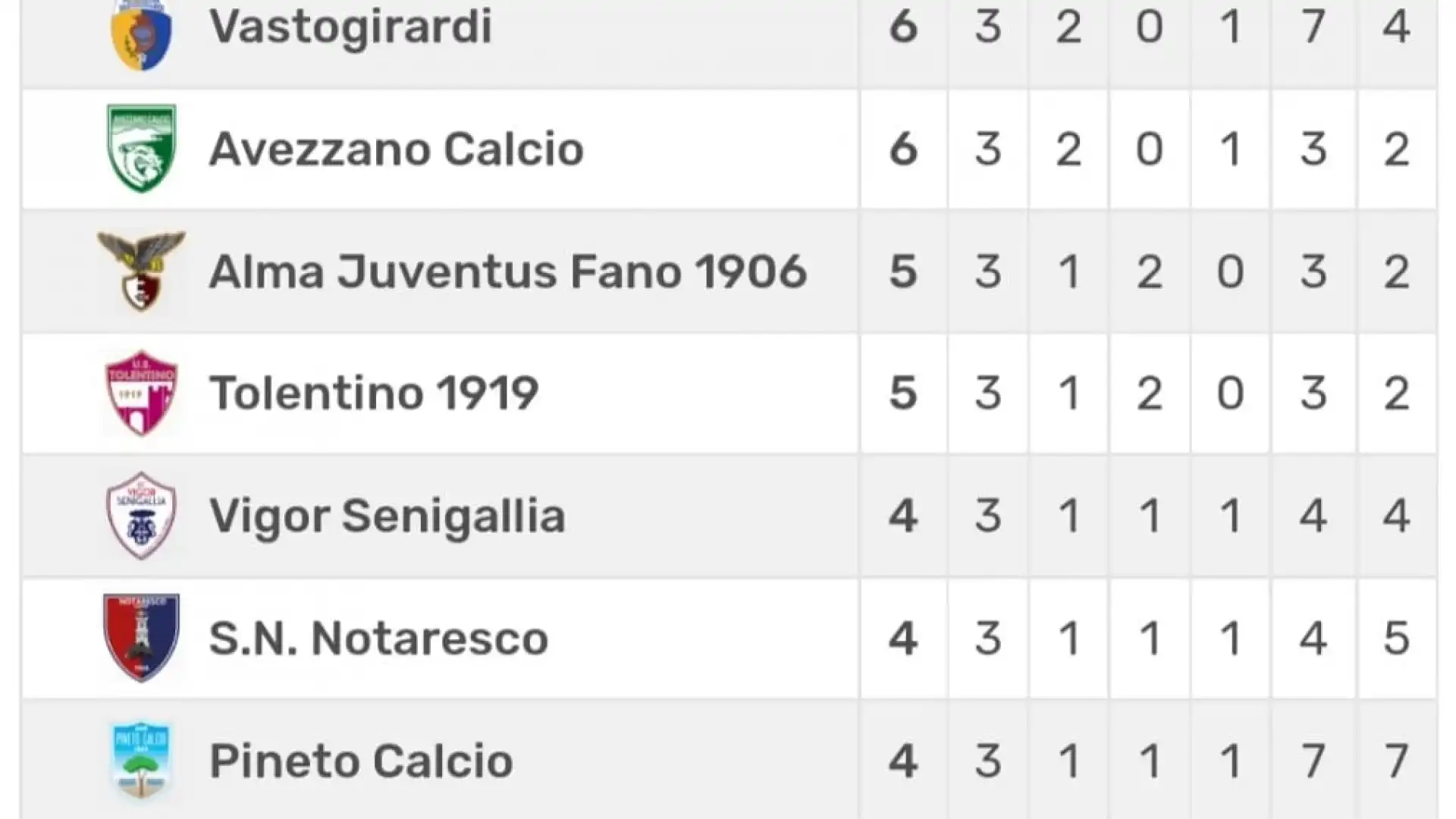
Task: Select Notaresco's goals conceded value 5
Action: (1396, 639)
